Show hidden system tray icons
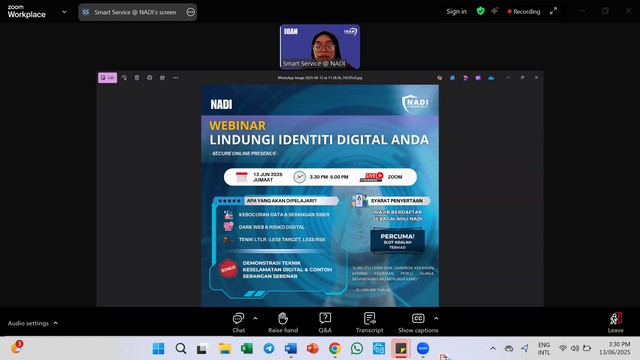Viewport: 640px width, 360px height. (x=493, y=349)
